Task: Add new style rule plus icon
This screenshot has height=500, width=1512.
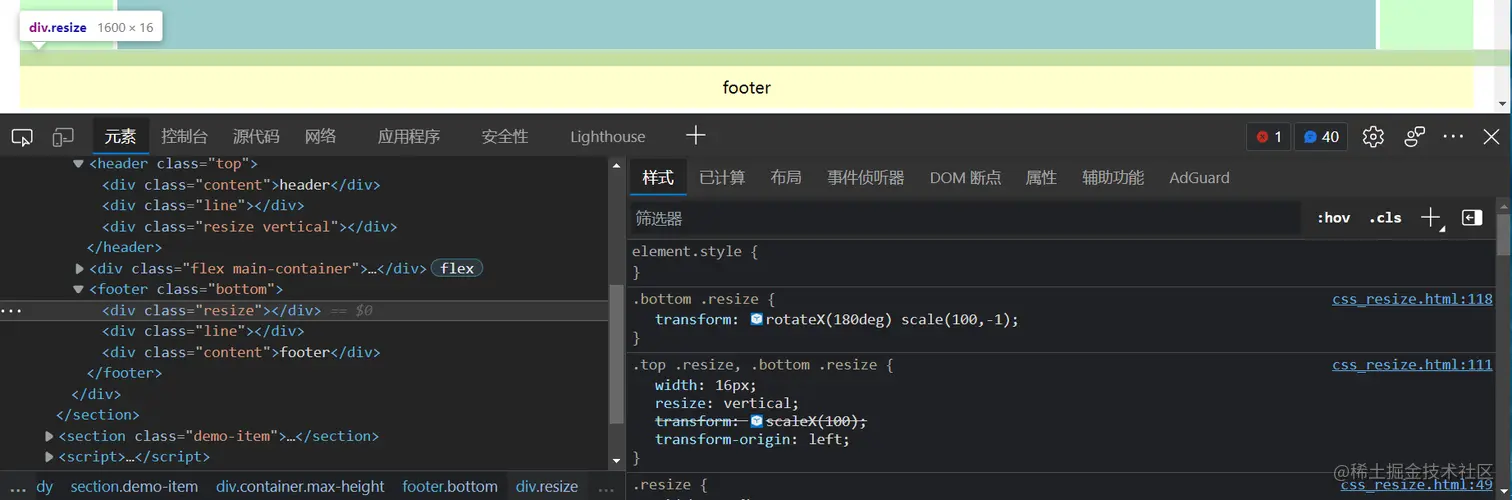Action: (1431, 218)
